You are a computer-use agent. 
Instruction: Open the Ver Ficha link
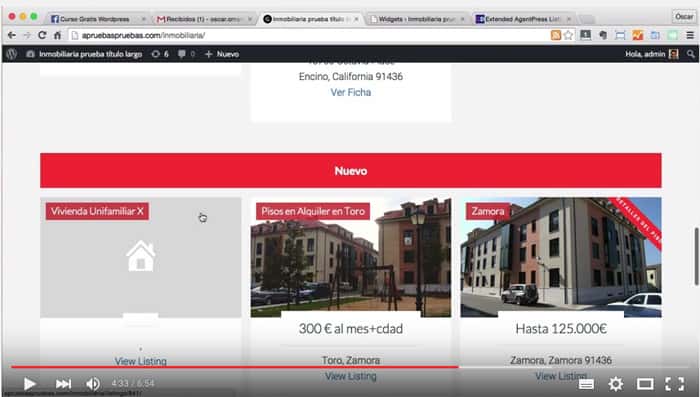[350, 92]
